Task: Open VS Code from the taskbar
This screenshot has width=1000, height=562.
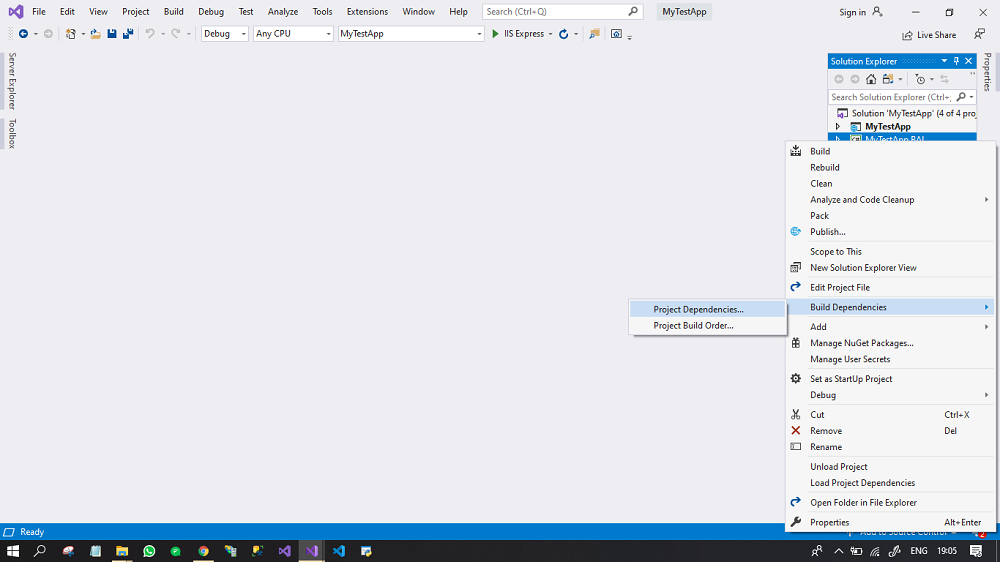Action: (x=339, y=551)
